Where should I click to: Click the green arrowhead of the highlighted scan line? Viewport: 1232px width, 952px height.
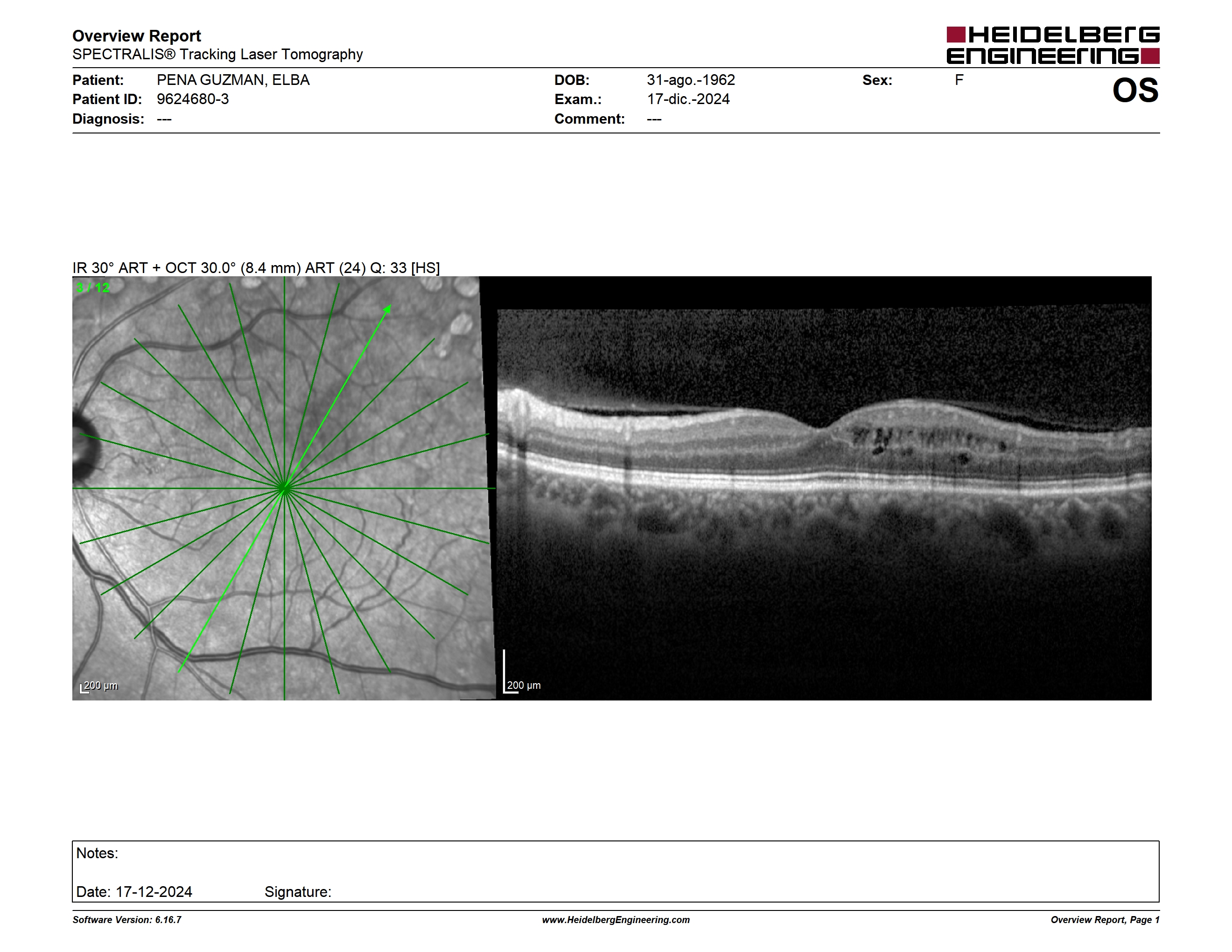[x=387, y=309]
